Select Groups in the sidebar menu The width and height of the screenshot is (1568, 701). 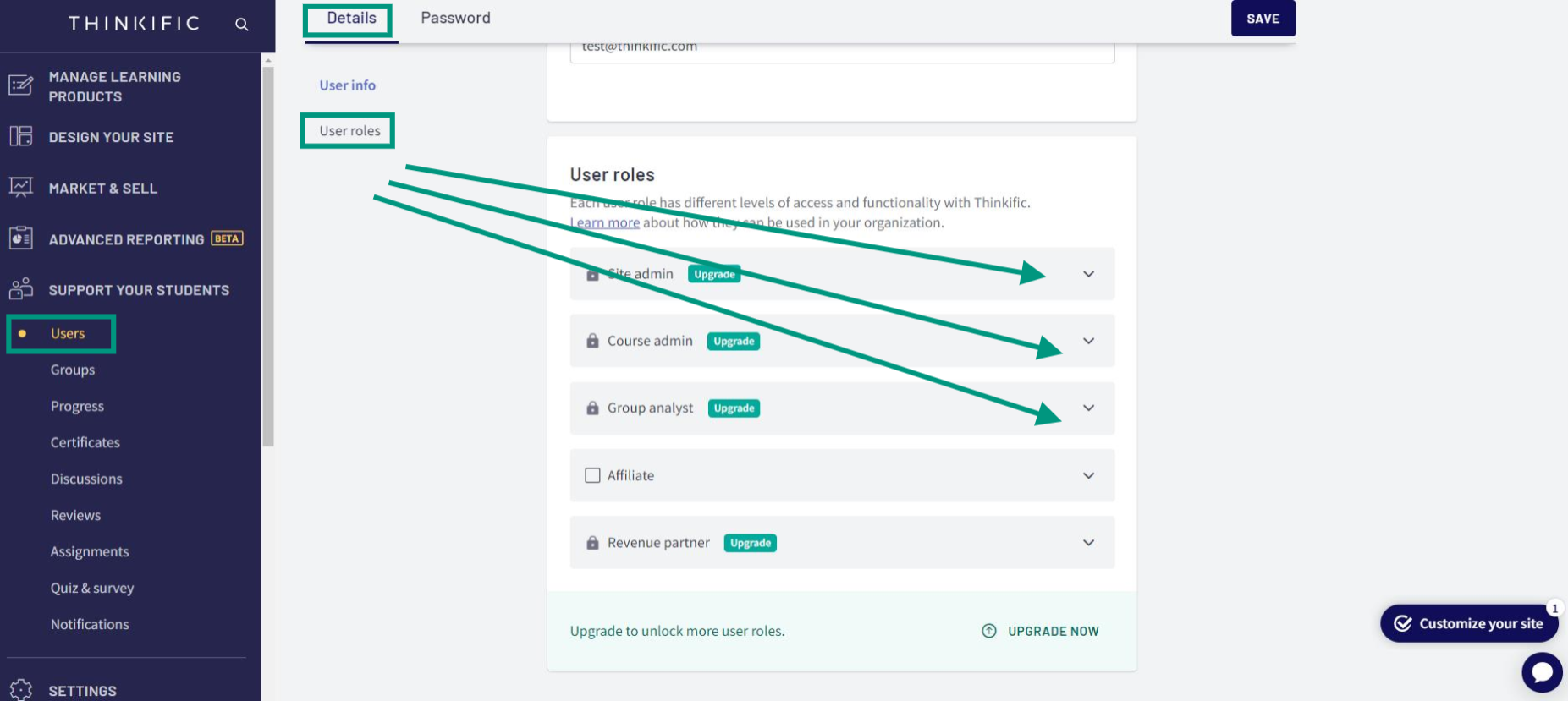73,370
